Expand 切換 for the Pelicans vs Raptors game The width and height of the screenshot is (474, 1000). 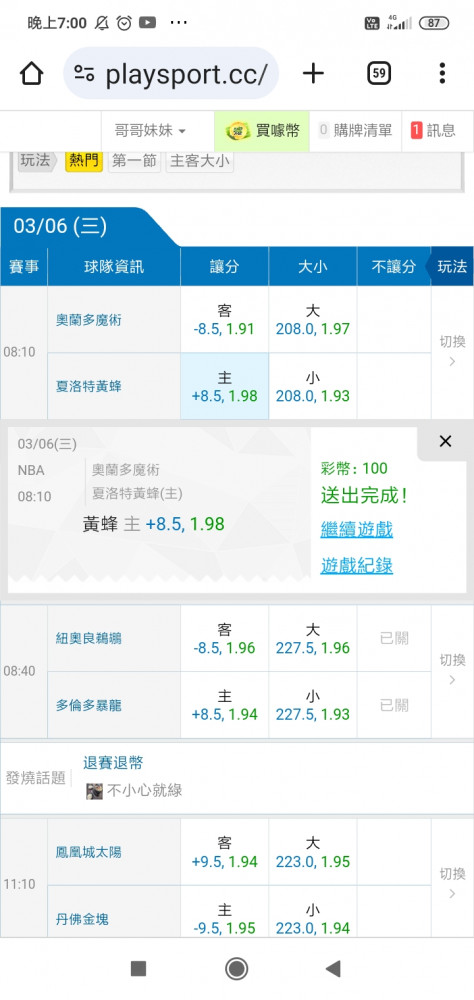pyautogui.click(x=452, y=670)
